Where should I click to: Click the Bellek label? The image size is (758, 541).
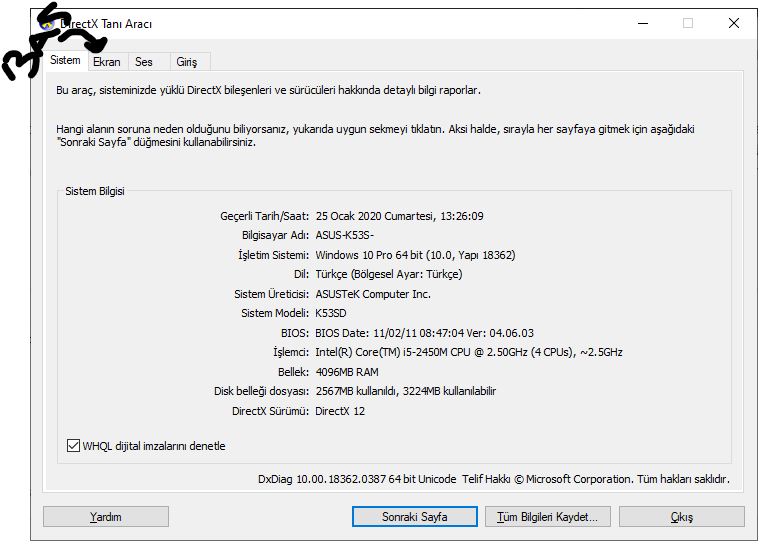coord(293,372)
